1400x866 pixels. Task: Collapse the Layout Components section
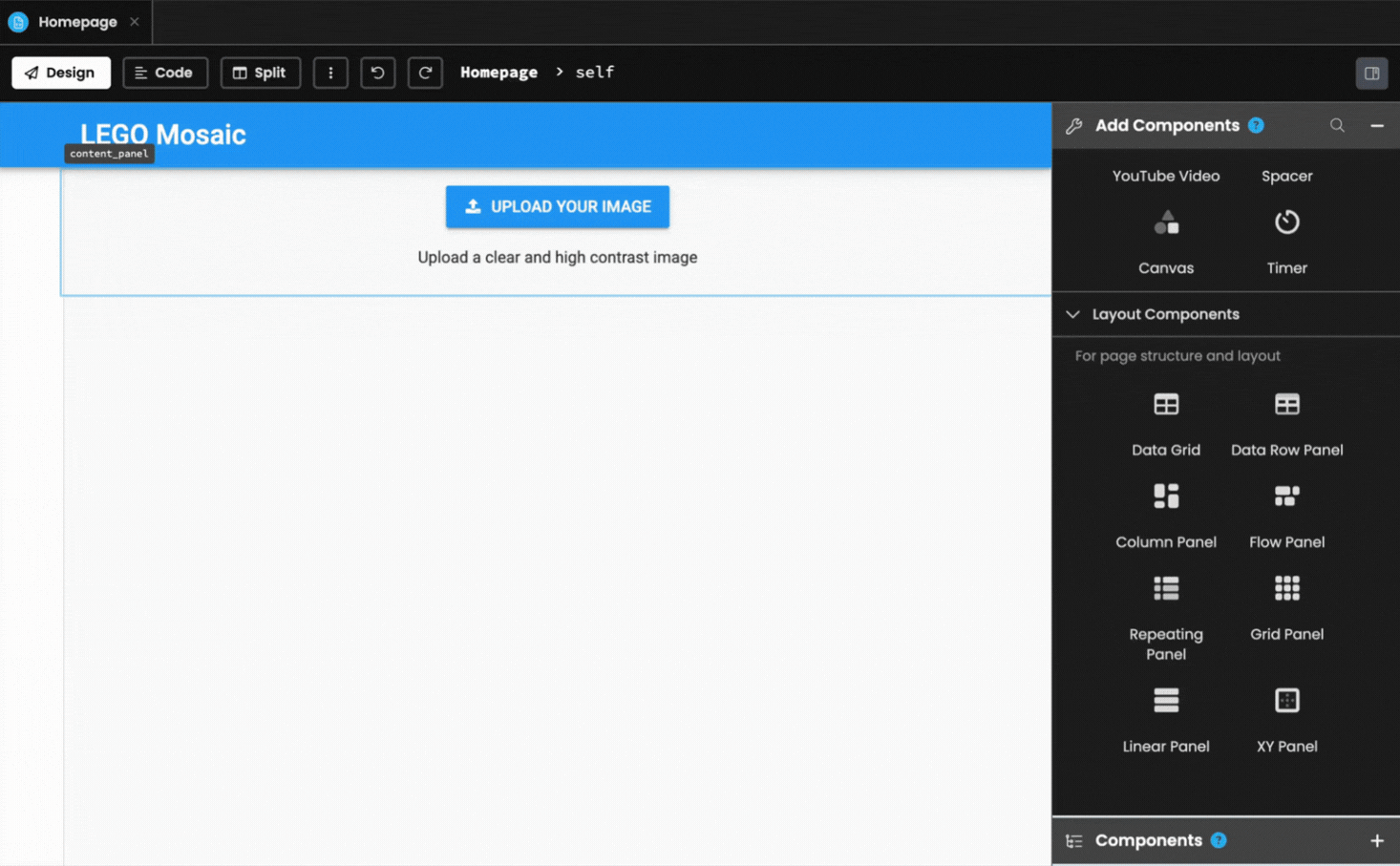tap(1072, 314)
